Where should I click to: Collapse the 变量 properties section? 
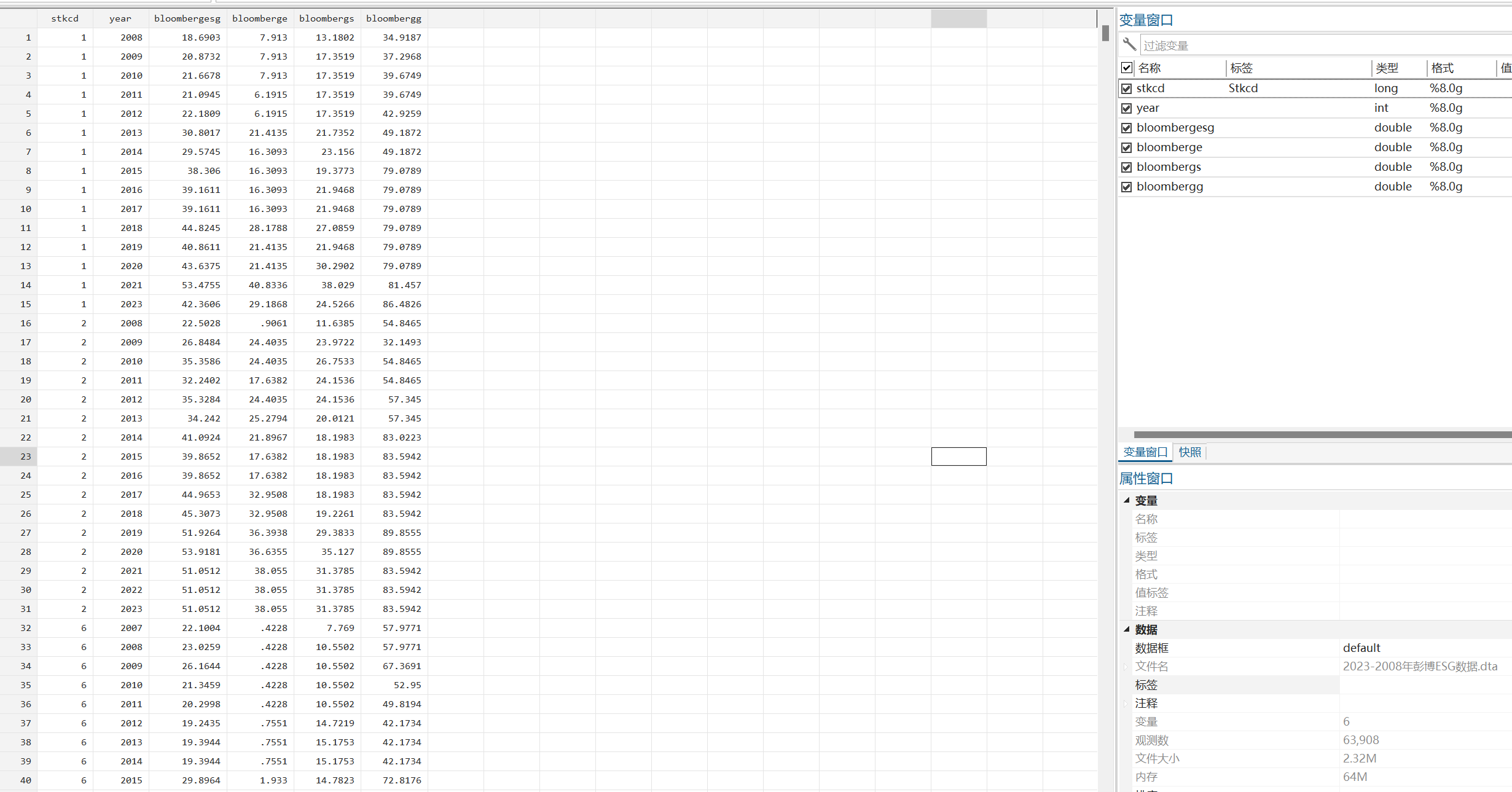coord(1127,500)
